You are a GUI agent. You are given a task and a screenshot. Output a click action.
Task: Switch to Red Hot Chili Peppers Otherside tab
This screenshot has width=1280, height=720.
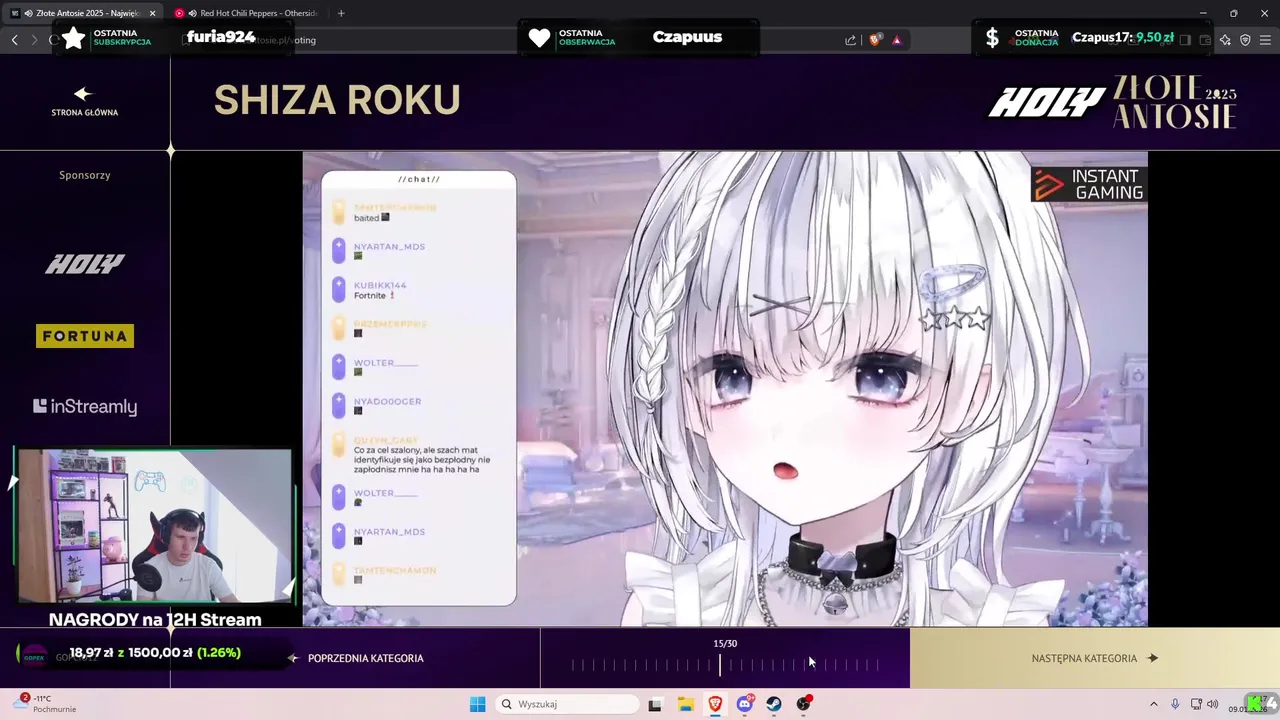tap(250, 13)
